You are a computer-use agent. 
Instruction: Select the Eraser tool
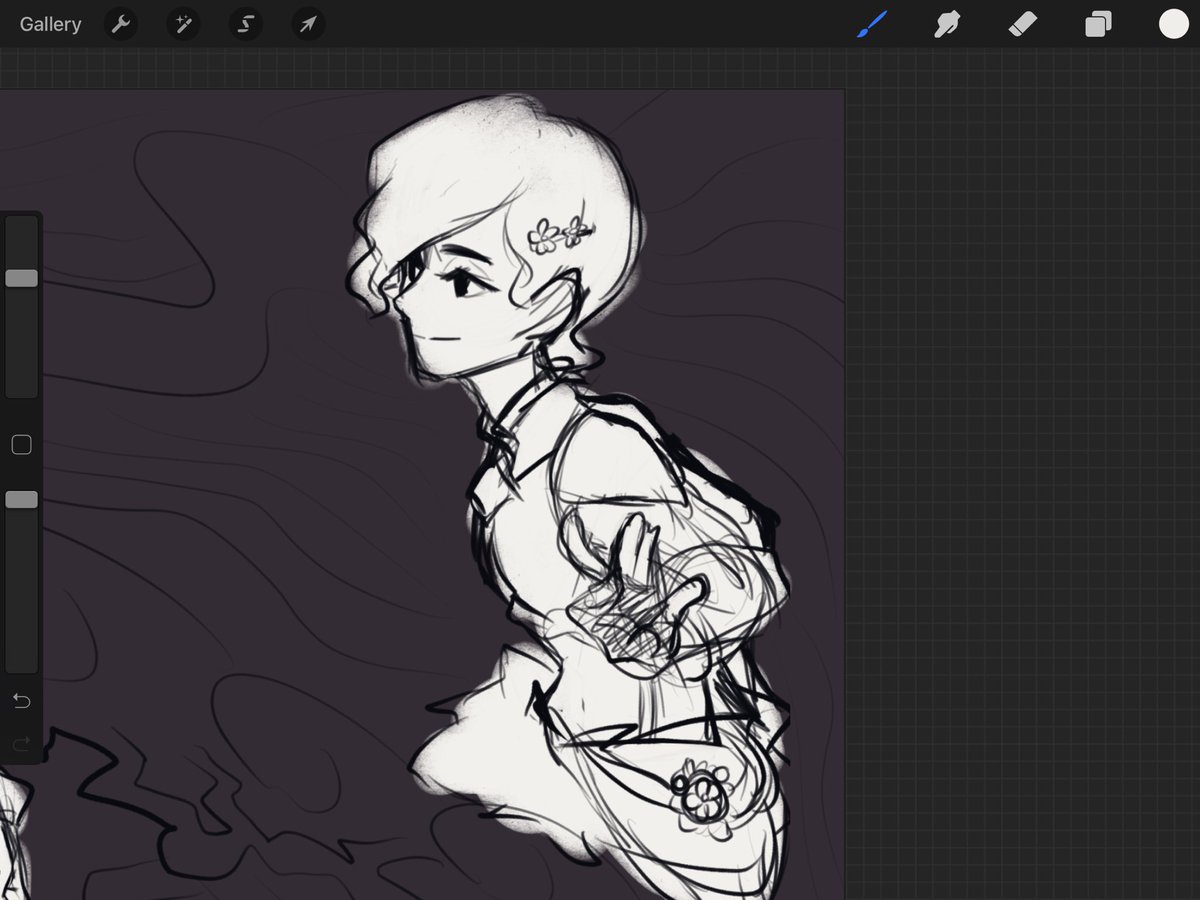pos(1023,24)
